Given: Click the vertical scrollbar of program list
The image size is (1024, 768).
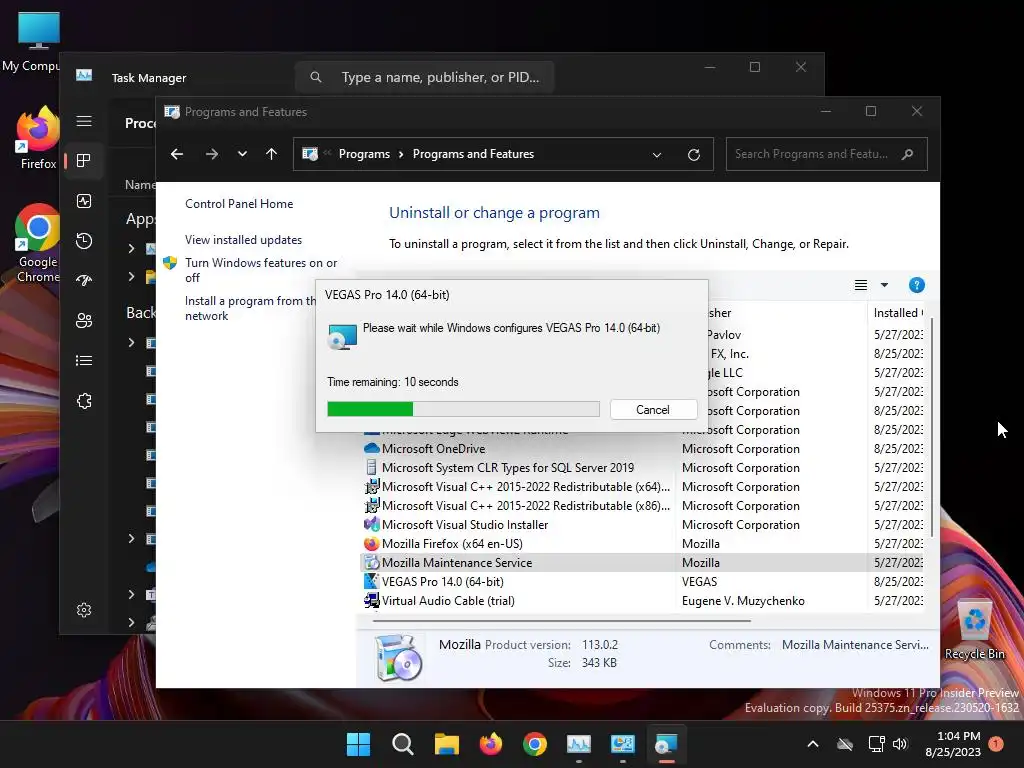Looking at the screenshot, I should [x=932, y=428].
